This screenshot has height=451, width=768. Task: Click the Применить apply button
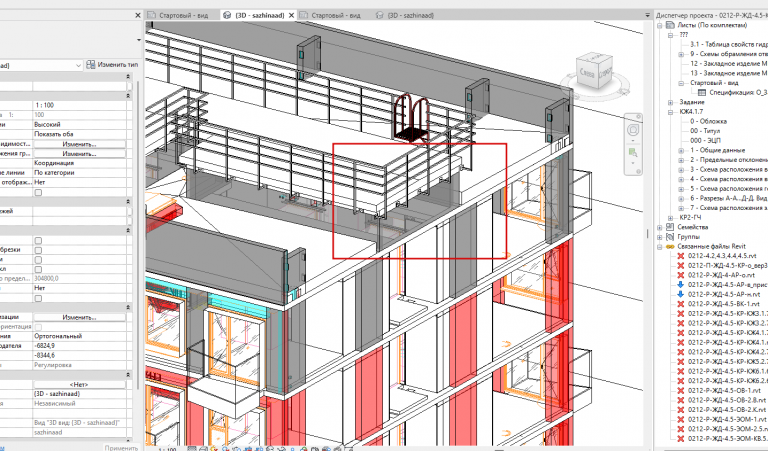click(x=120, y=448)
